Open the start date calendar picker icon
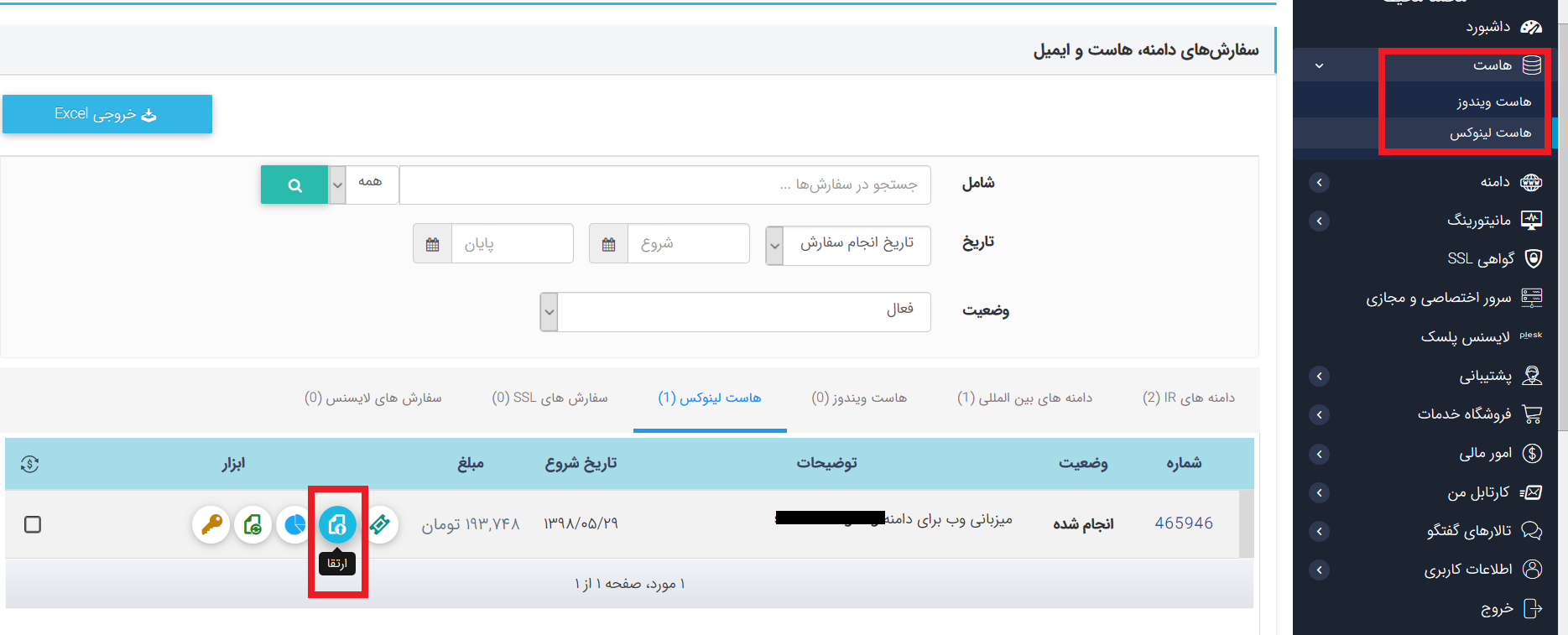The image size is (1568, 635). (608, 244)
